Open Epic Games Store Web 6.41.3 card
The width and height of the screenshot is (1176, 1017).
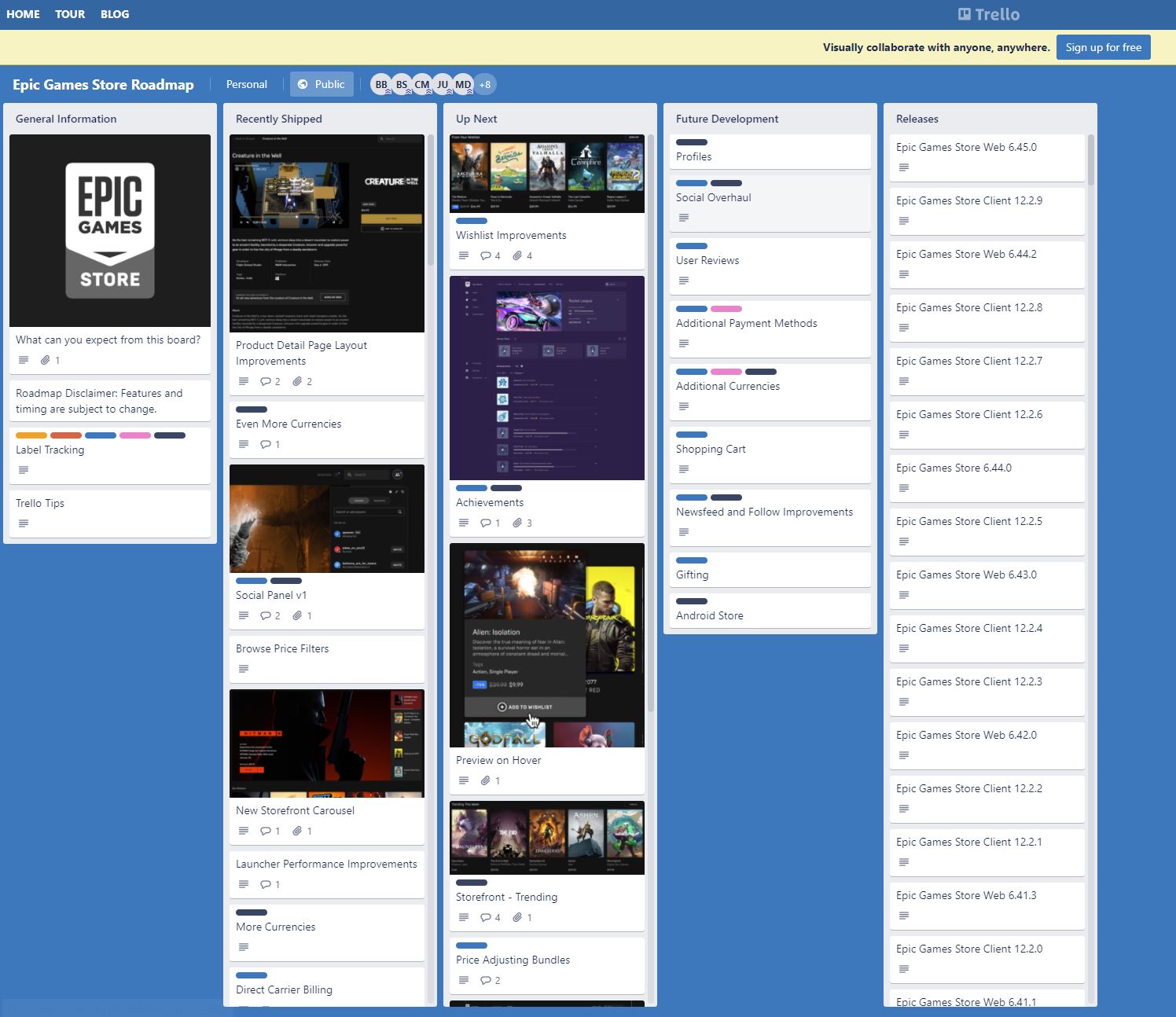(x=987, y=905)
